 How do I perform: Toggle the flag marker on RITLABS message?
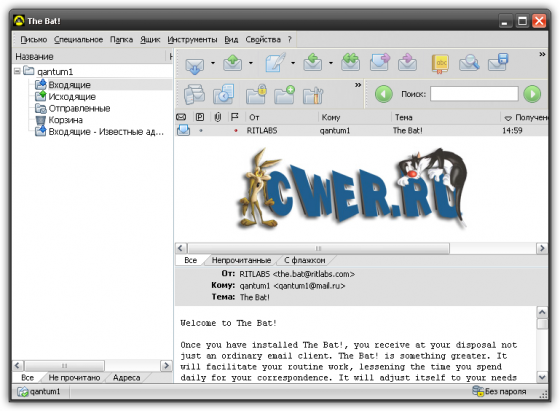click(235, 131)
